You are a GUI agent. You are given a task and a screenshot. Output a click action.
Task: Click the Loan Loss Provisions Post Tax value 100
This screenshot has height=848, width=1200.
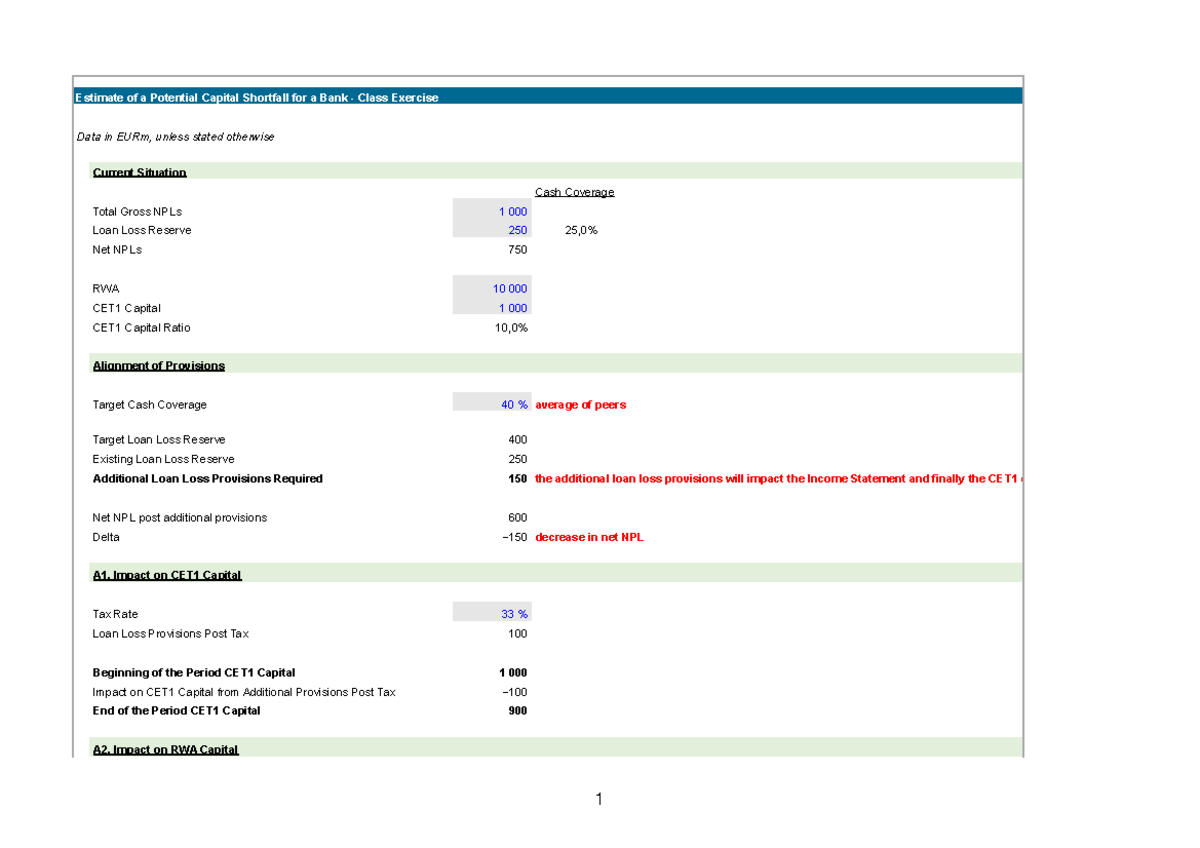tap(518, 634)
